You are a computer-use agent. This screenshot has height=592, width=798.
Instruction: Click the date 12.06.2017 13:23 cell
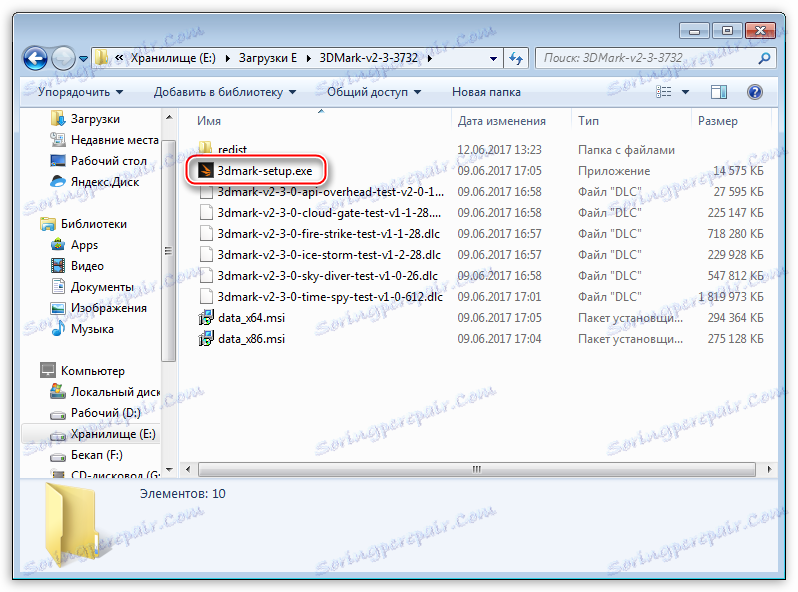tap(499, 150)
